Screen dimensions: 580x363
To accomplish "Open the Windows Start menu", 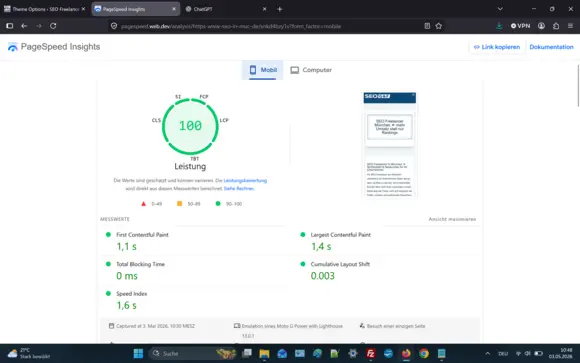I will (138, 353).
